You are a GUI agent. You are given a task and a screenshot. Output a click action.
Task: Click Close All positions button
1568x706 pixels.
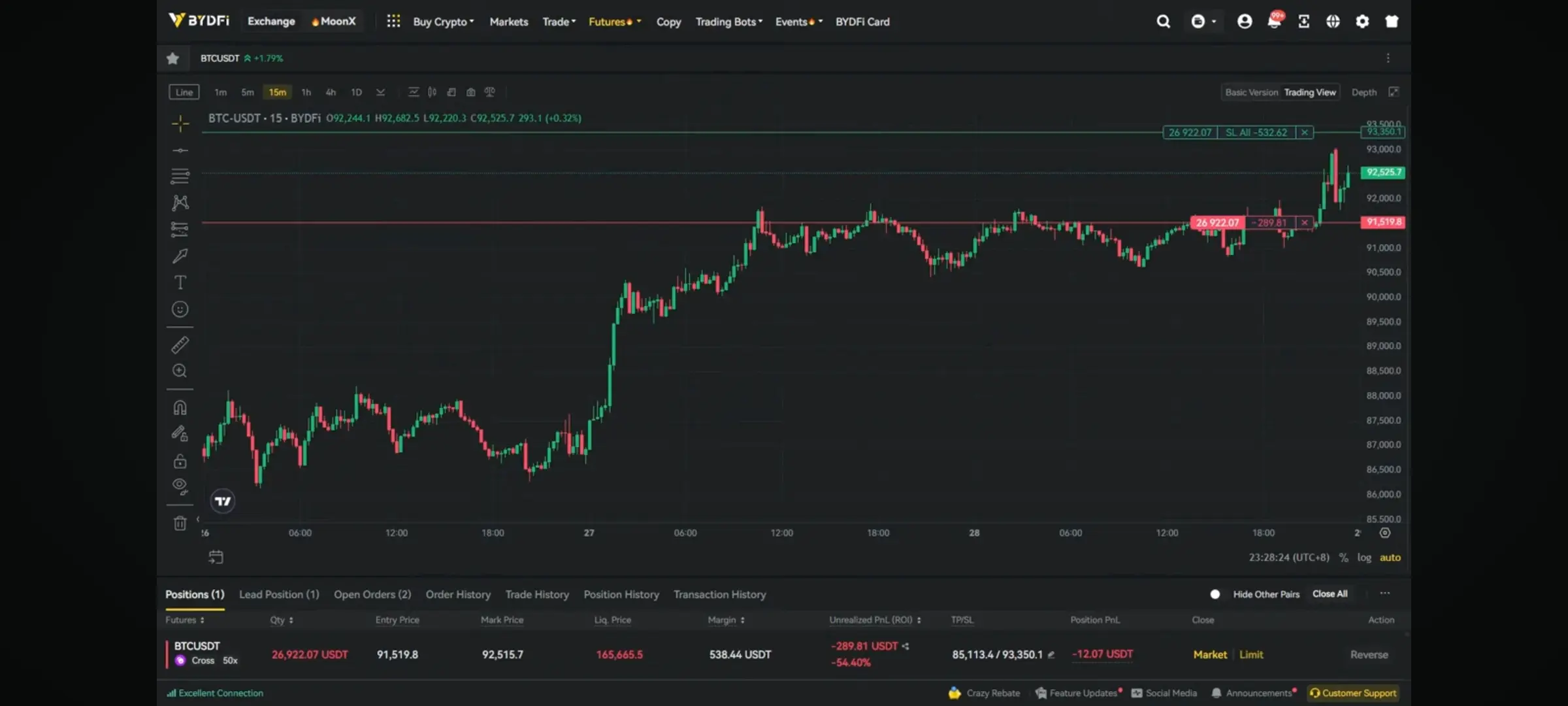1330,594
